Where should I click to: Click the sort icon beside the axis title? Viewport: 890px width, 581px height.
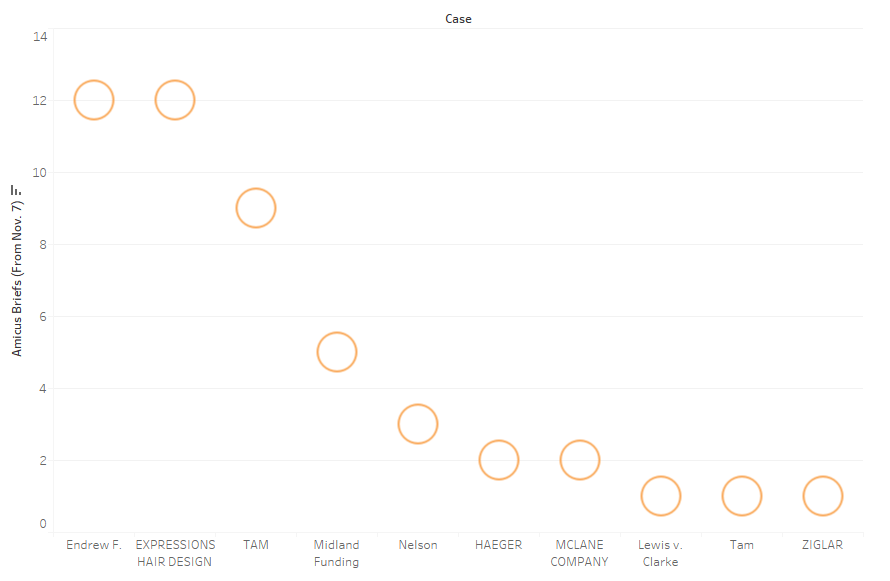16,190
